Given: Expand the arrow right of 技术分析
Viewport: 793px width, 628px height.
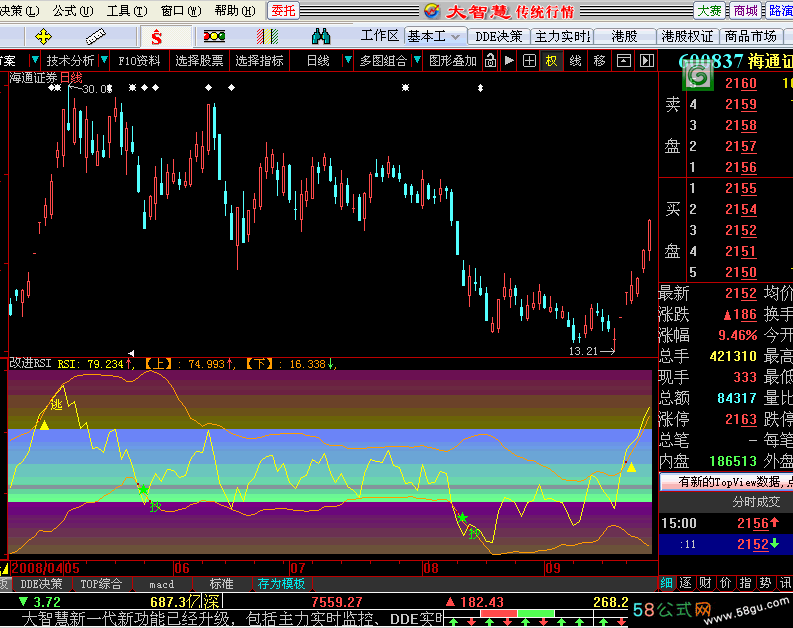Looking at the screenshot, I should 104,60.
